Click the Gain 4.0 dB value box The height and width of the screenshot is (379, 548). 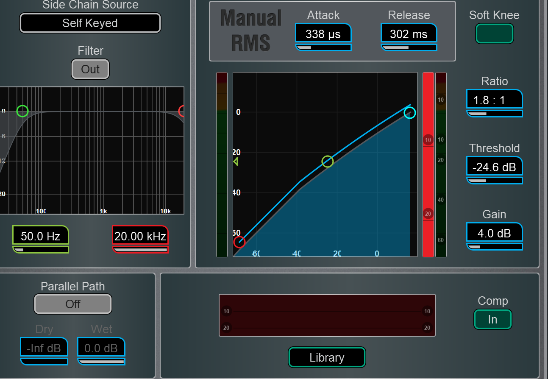(494, 233)
